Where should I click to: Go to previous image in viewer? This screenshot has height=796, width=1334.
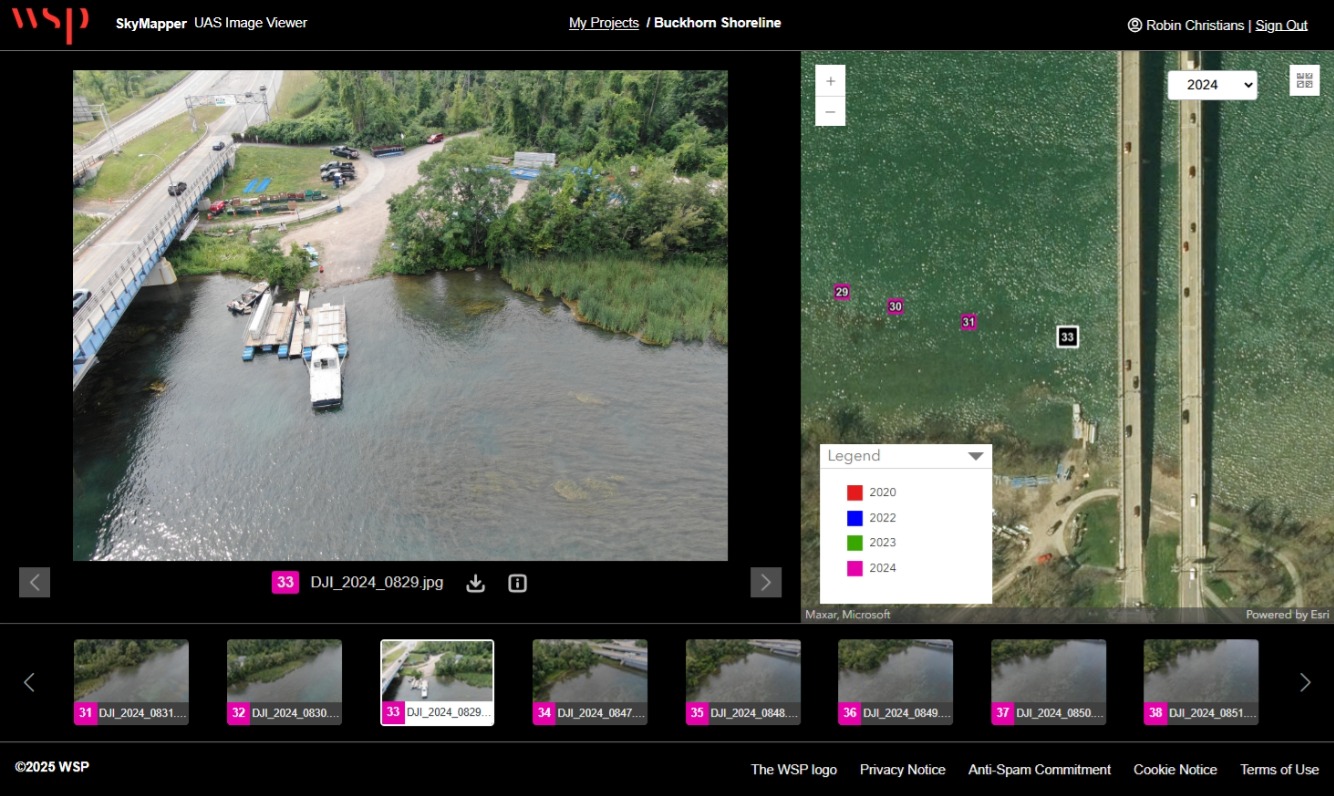[x=34, y=582]
